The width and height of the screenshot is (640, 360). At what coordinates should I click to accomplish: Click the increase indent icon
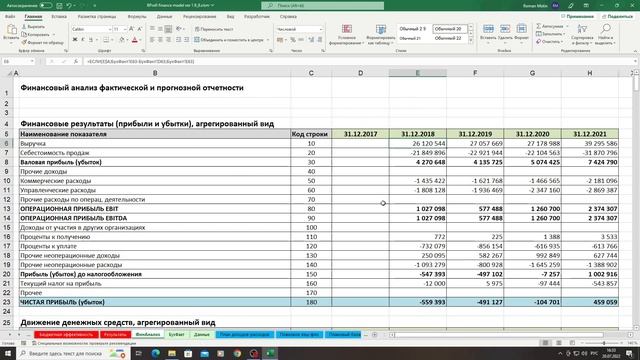coord(187,40)
